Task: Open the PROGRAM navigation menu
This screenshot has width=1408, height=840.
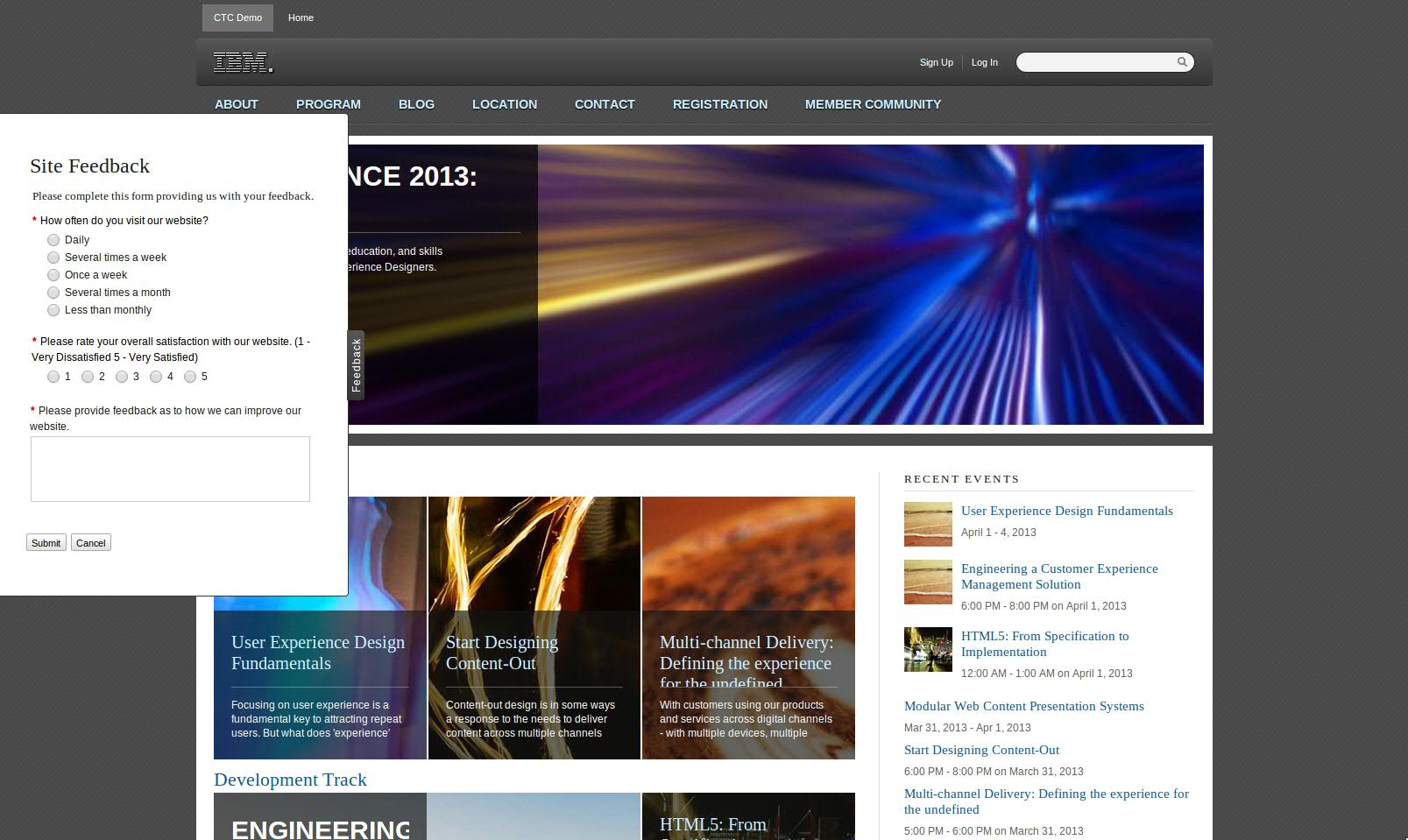Action: click(328, 104)
